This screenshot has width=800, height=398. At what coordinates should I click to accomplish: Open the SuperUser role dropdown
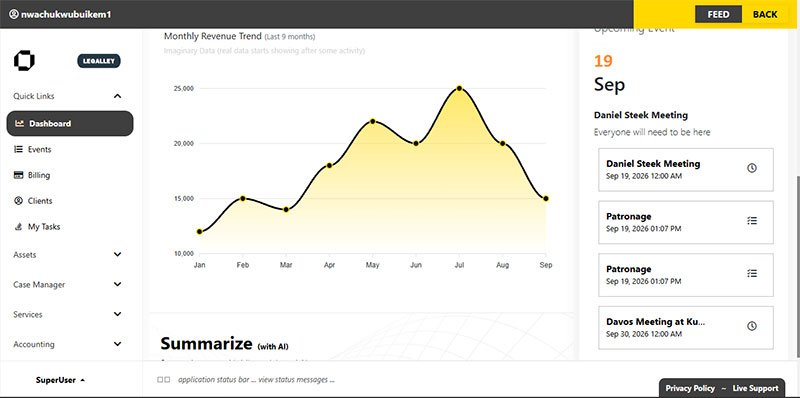click(60, 380)
